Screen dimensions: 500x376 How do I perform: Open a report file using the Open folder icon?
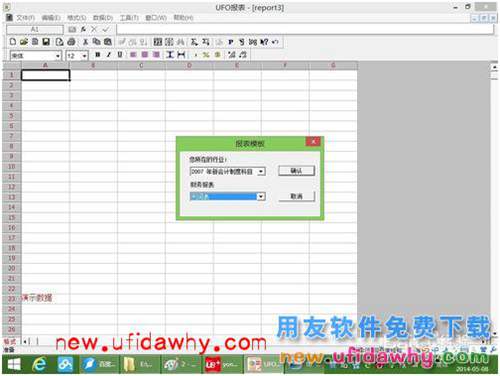[24, 42]
